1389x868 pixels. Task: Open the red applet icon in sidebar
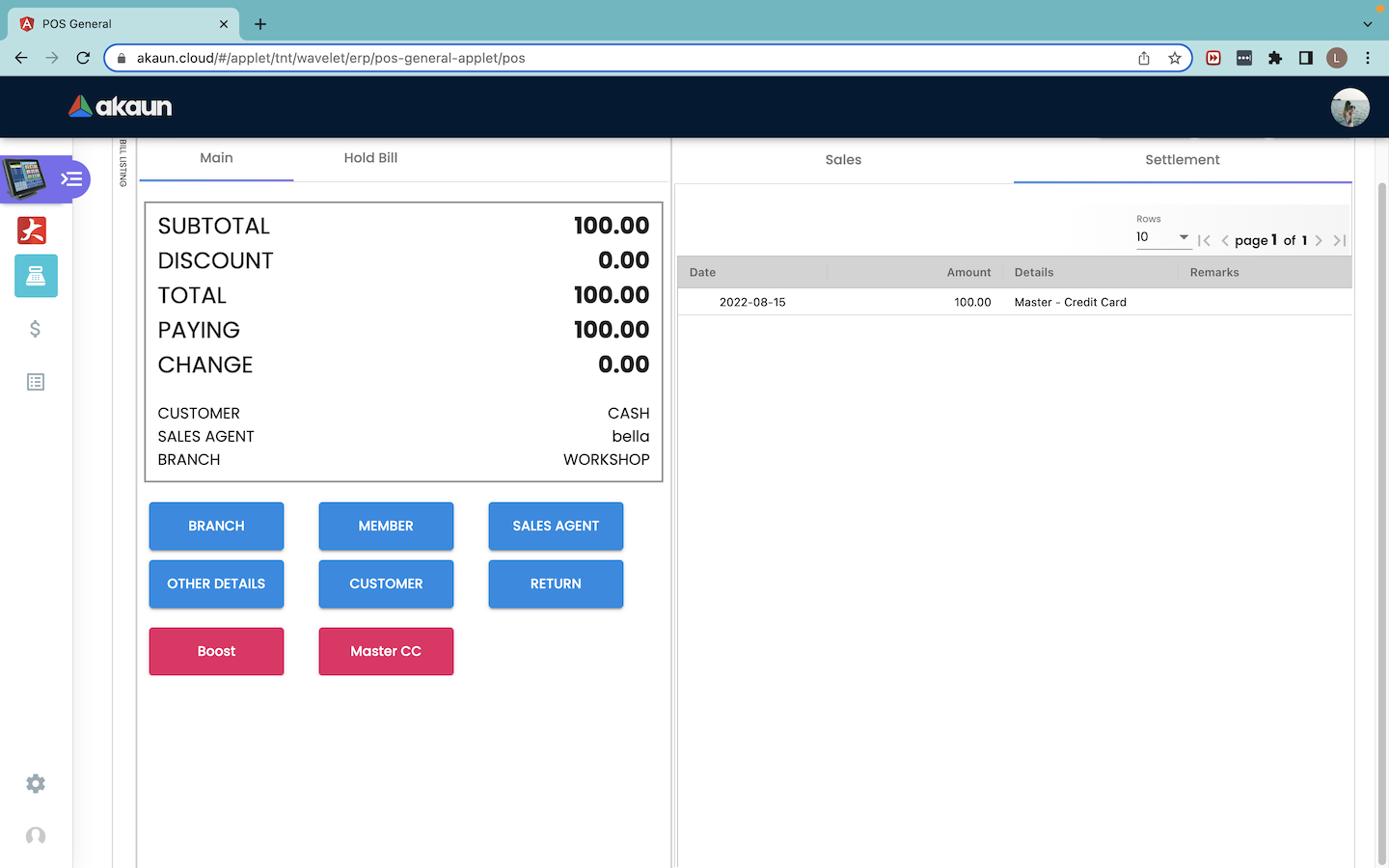[x=32, y=231]
